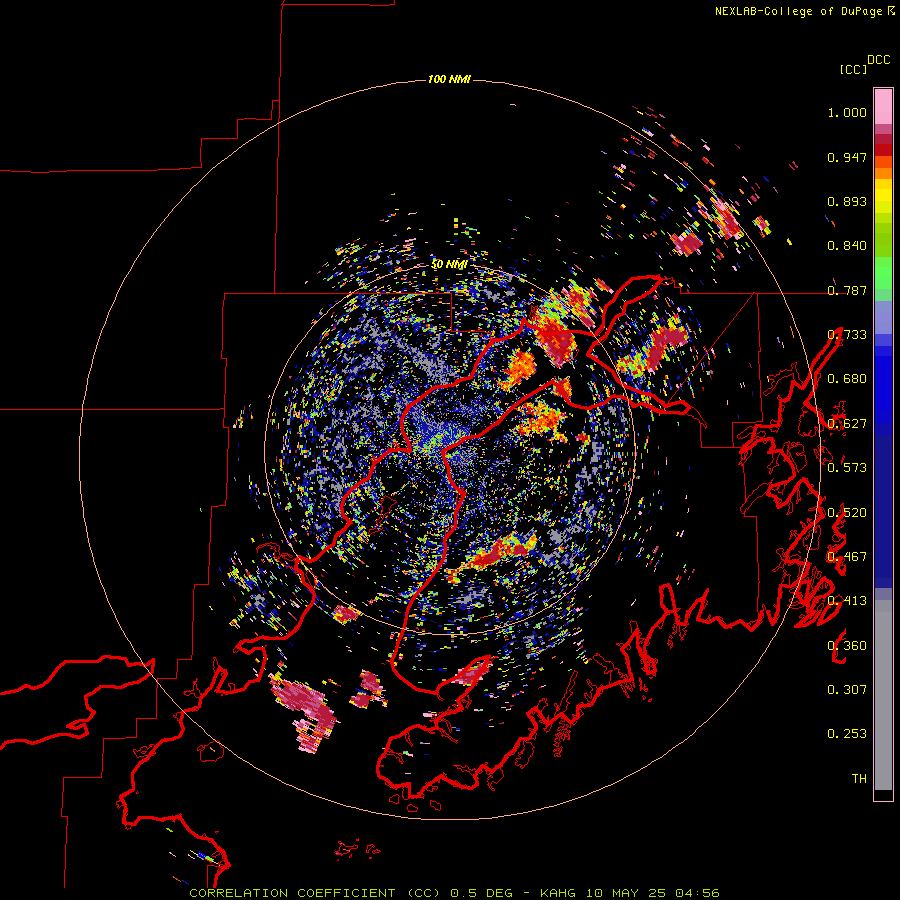The image size is (900, 900).
Task: Click the 0.680 scale value
Action: (847, 379)
